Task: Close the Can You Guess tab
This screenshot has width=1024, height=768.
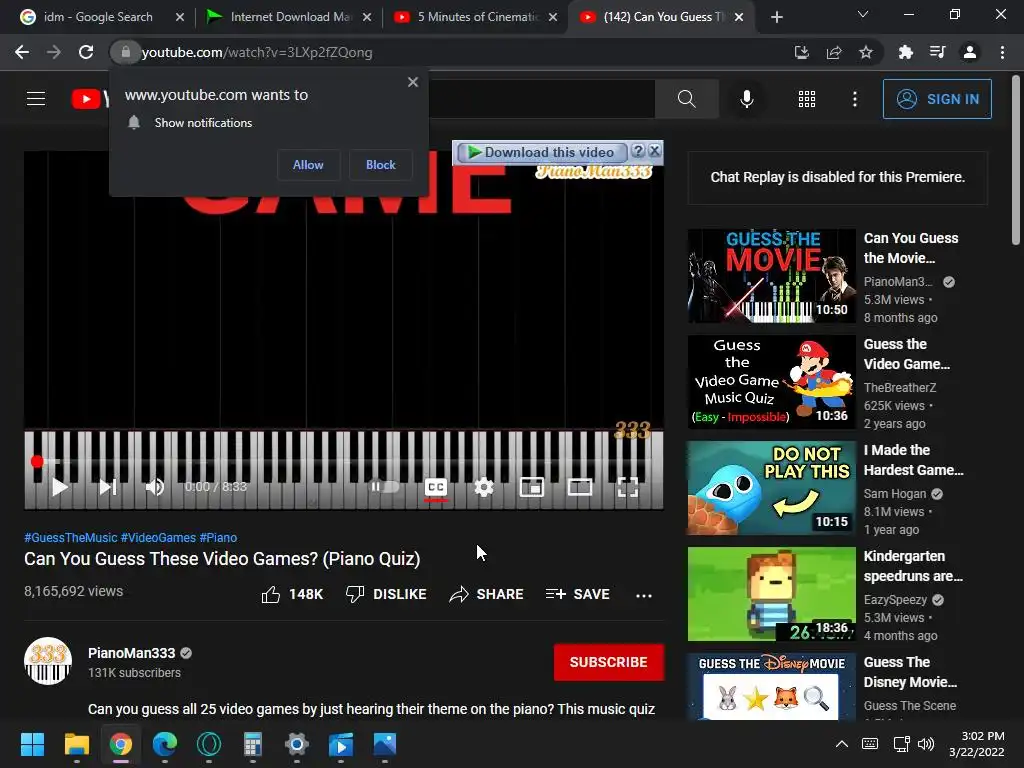Action: point(739,17)
